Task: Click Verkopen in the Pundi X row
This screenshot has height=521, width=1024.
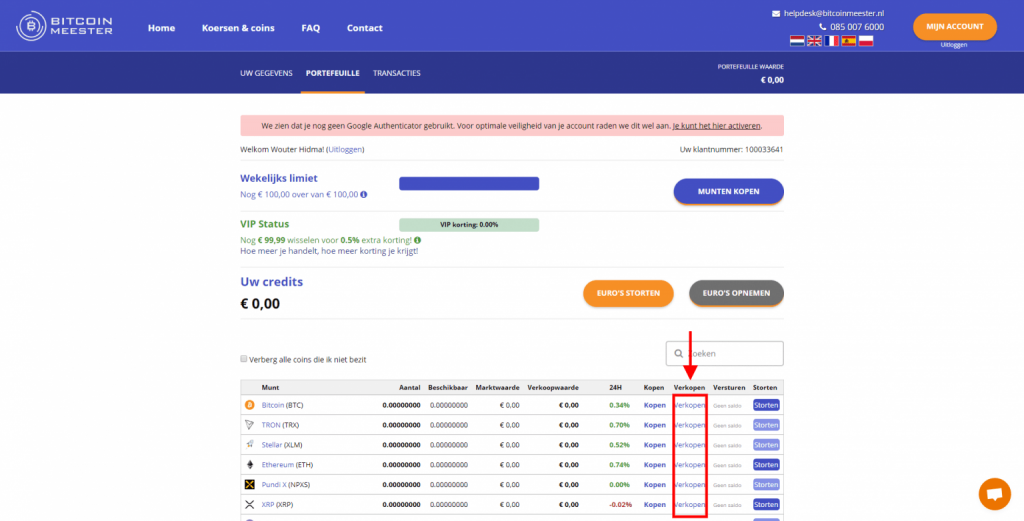Action: [x=690, y=485]
